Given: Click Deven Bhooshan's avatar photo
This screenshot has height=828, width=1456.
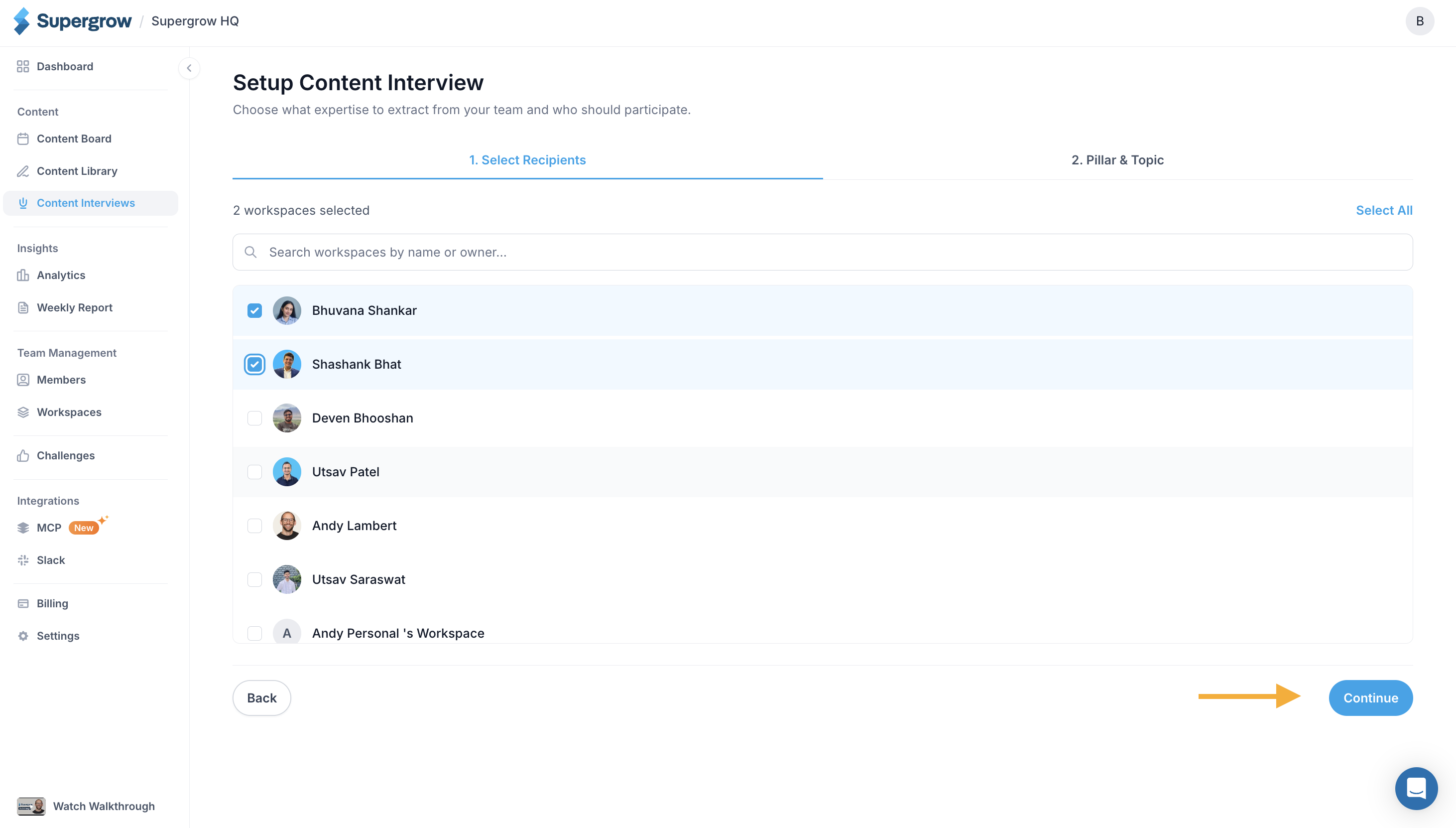Looking at the screenshot, I should coord(287,418).
